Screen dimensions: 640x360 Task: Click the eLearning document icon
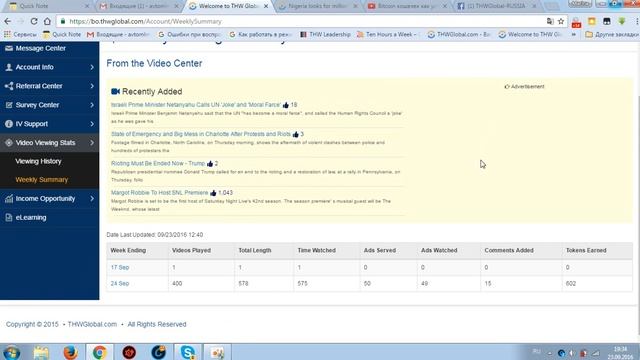point(9,218)
